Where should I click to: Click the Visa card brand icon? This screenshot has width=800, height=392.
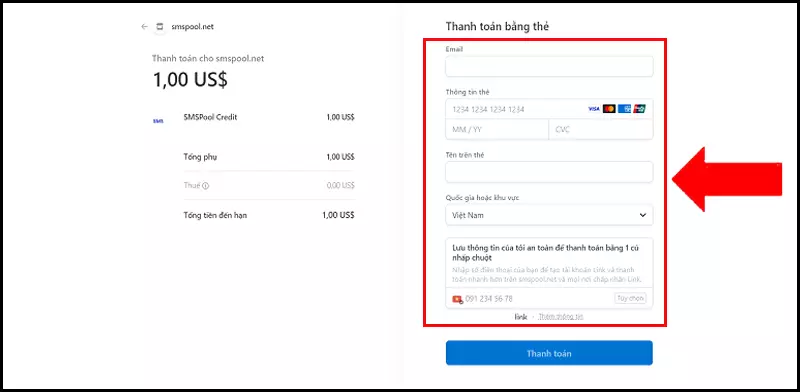tap(594, 109)
